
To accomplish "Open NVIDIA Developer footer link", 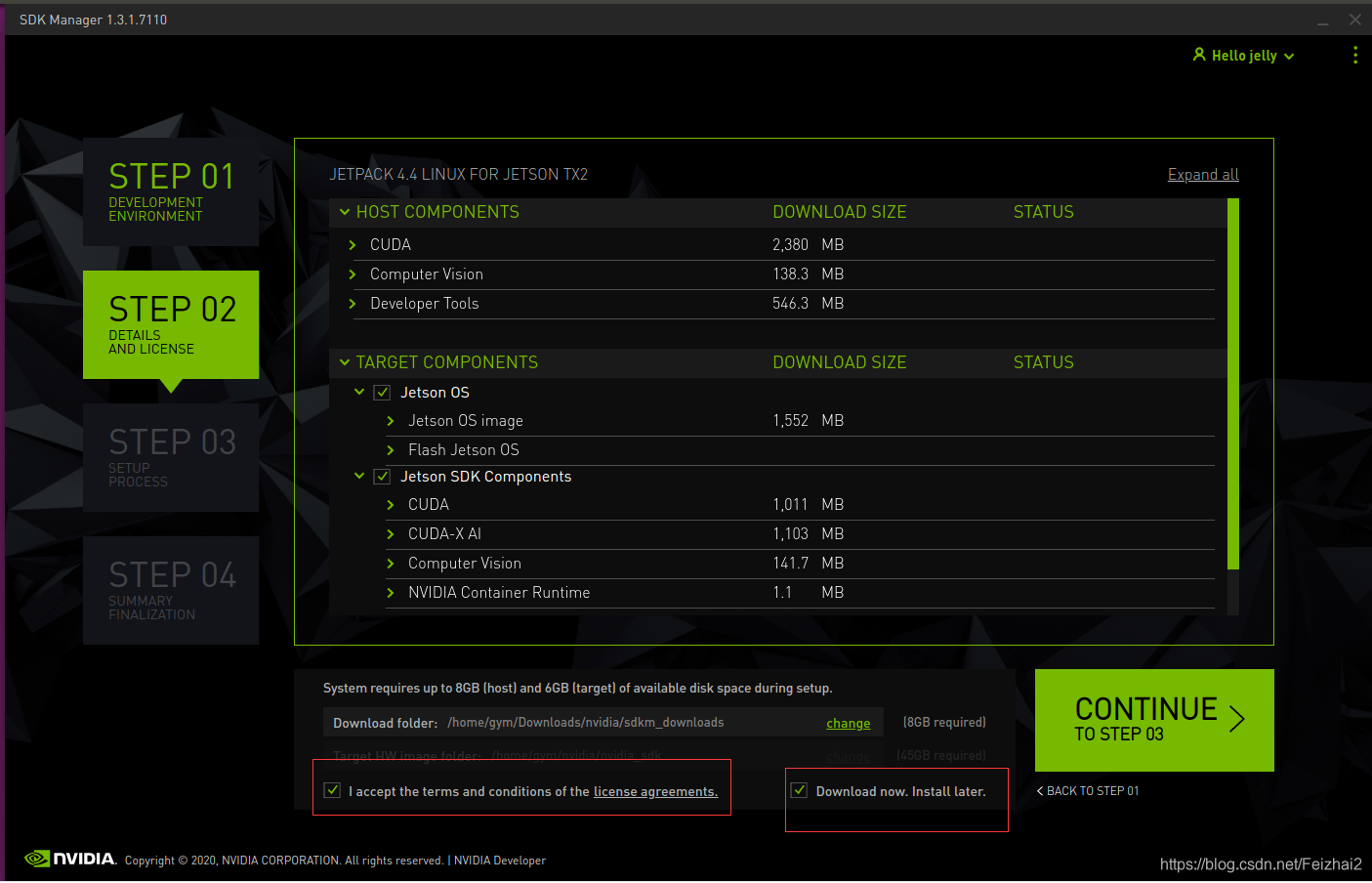I will coord(500,861).
